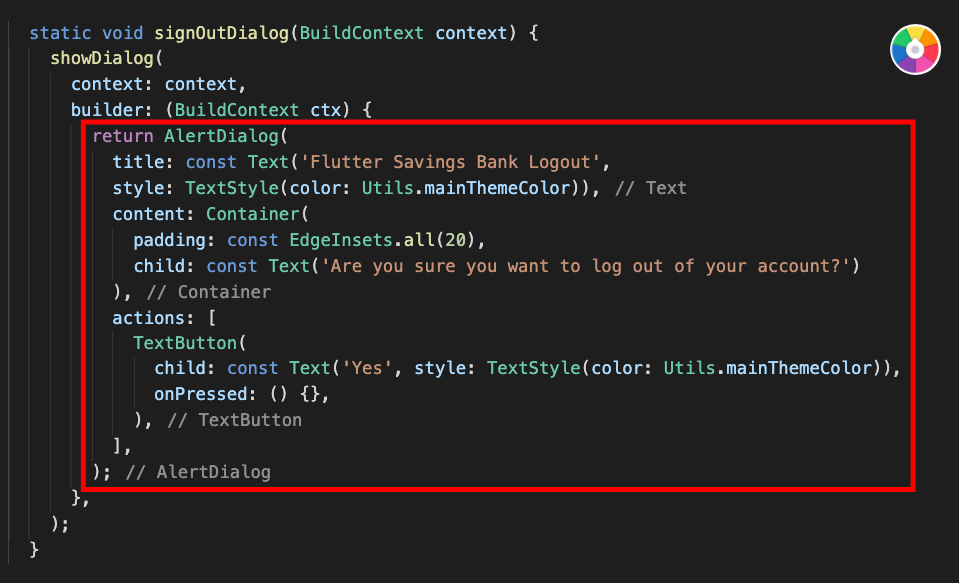
Task: Click the colorful pinwheel icon
Action: coord(915,50)
